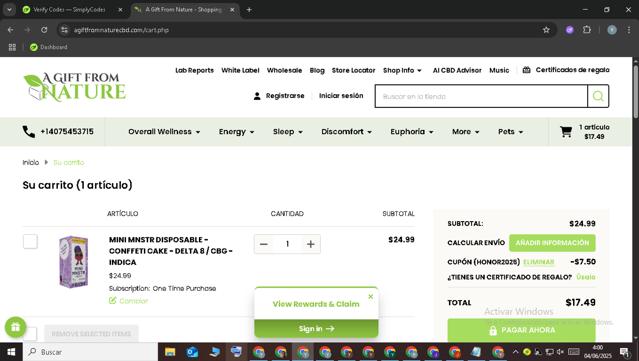The width and height of the screenshot is (639, 361).
Task: Show hidden system tray icons
Action: 516,352
